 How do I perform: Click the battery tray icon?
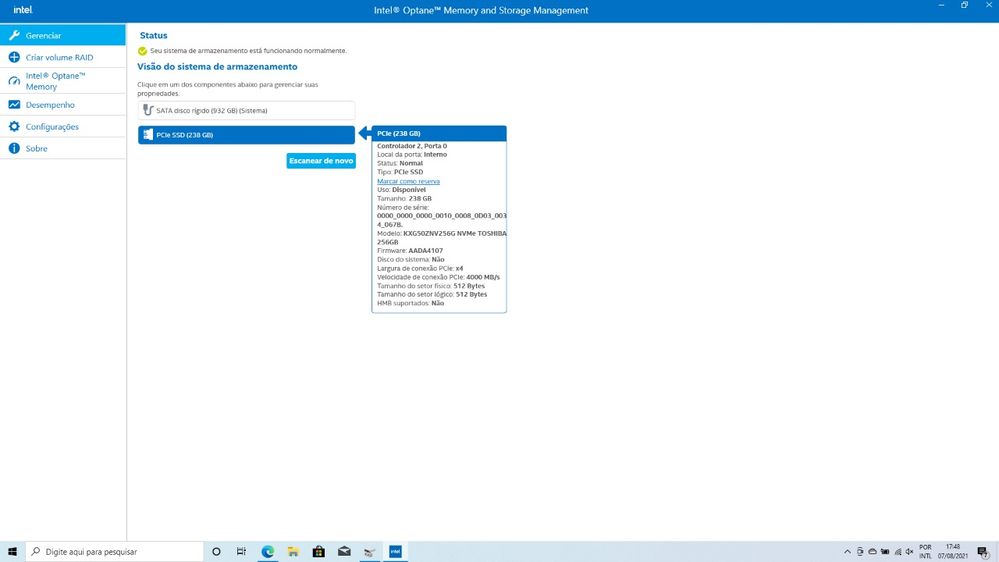pos(884,552)
